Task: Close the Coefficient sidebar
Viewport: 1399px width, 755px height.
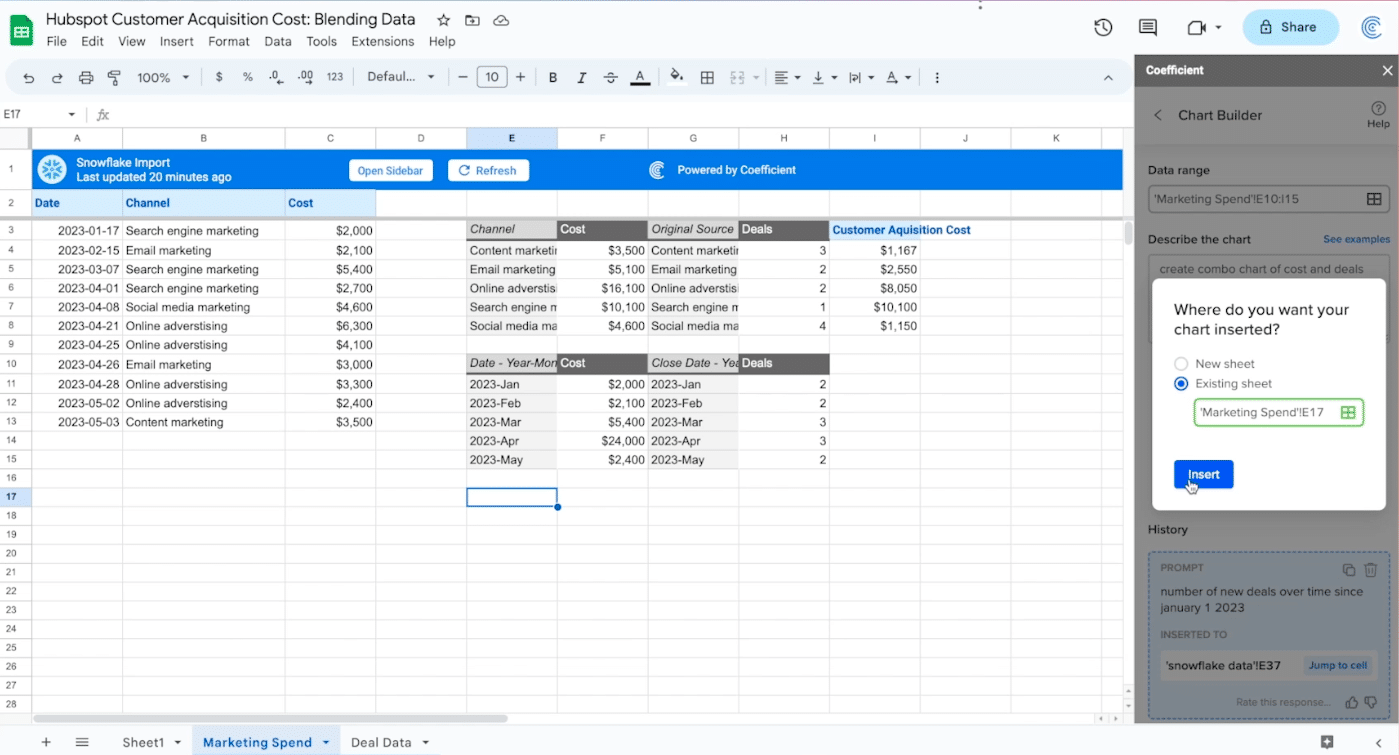Action: coord(1387,70)
